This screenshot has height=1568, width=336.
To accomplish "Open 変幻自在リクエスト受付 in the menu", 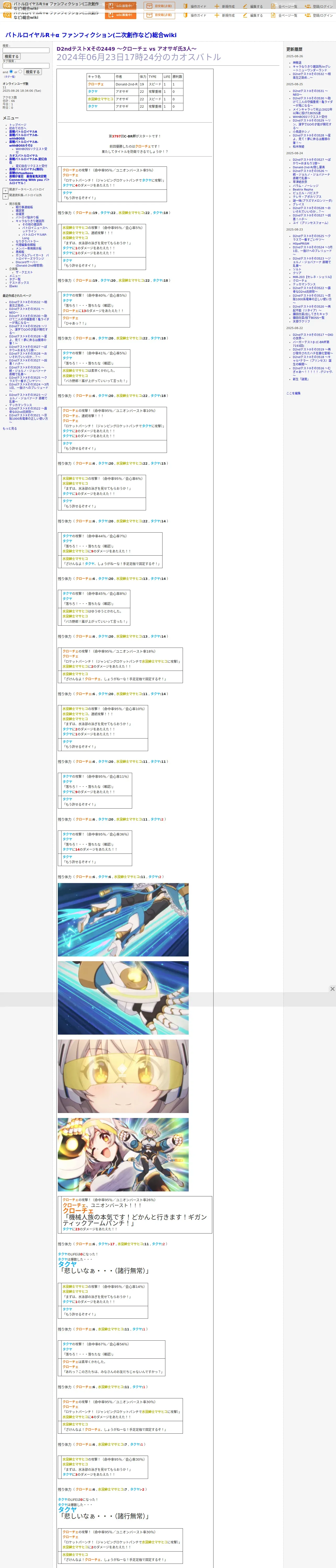I will [31, 166].
